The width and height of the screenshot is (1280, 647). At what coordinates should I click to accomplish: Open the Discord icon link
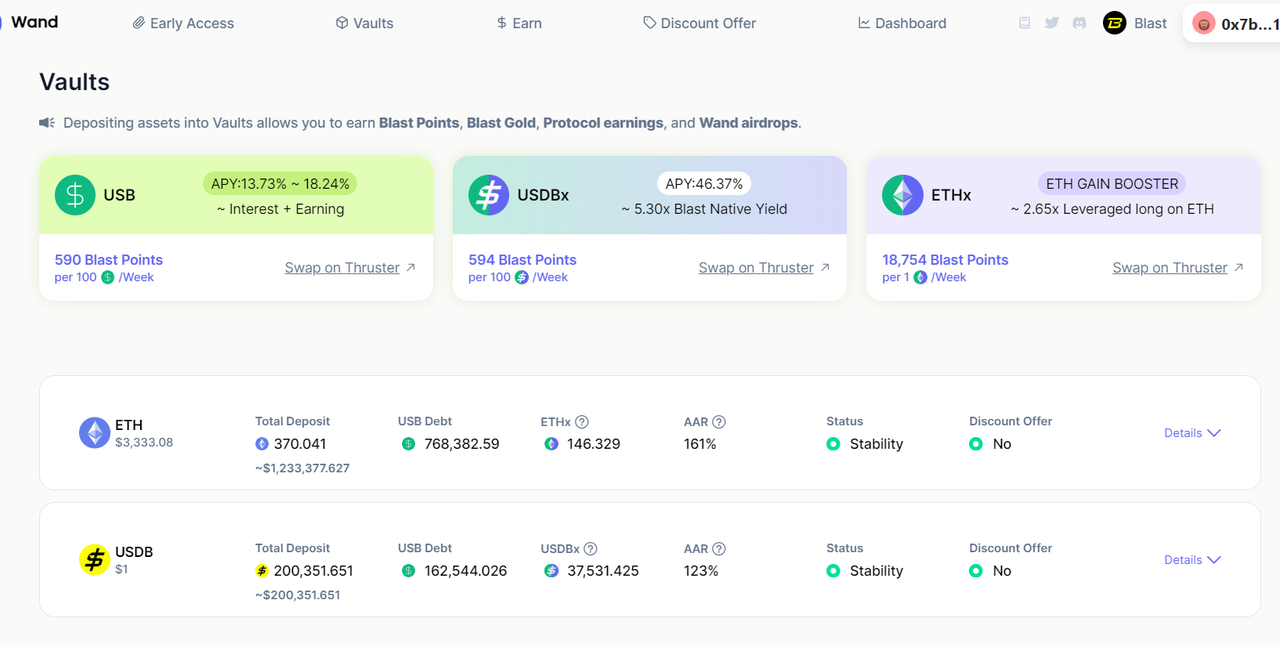tap(1079, 23)
